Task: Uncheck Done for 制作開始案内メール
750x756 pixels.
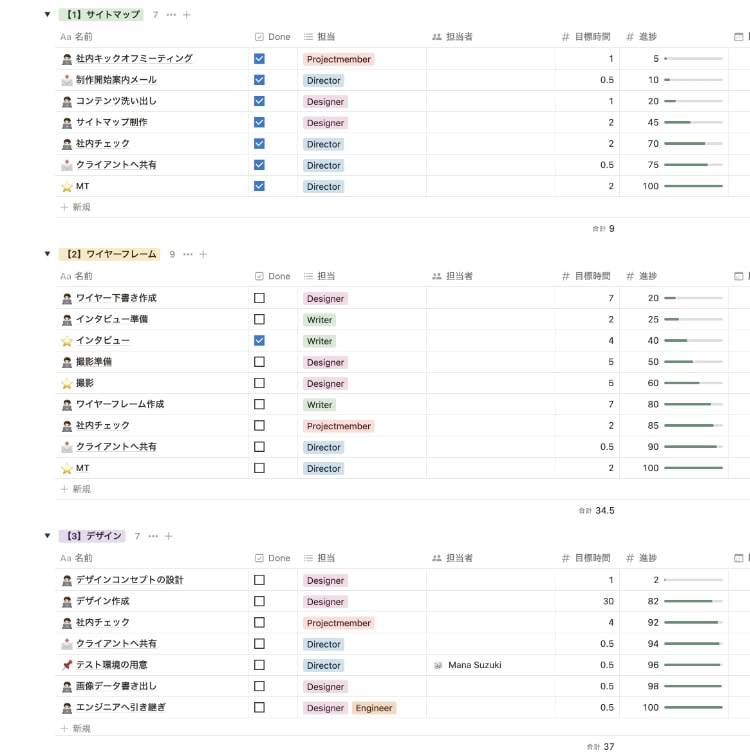Action: coord(259,80)
